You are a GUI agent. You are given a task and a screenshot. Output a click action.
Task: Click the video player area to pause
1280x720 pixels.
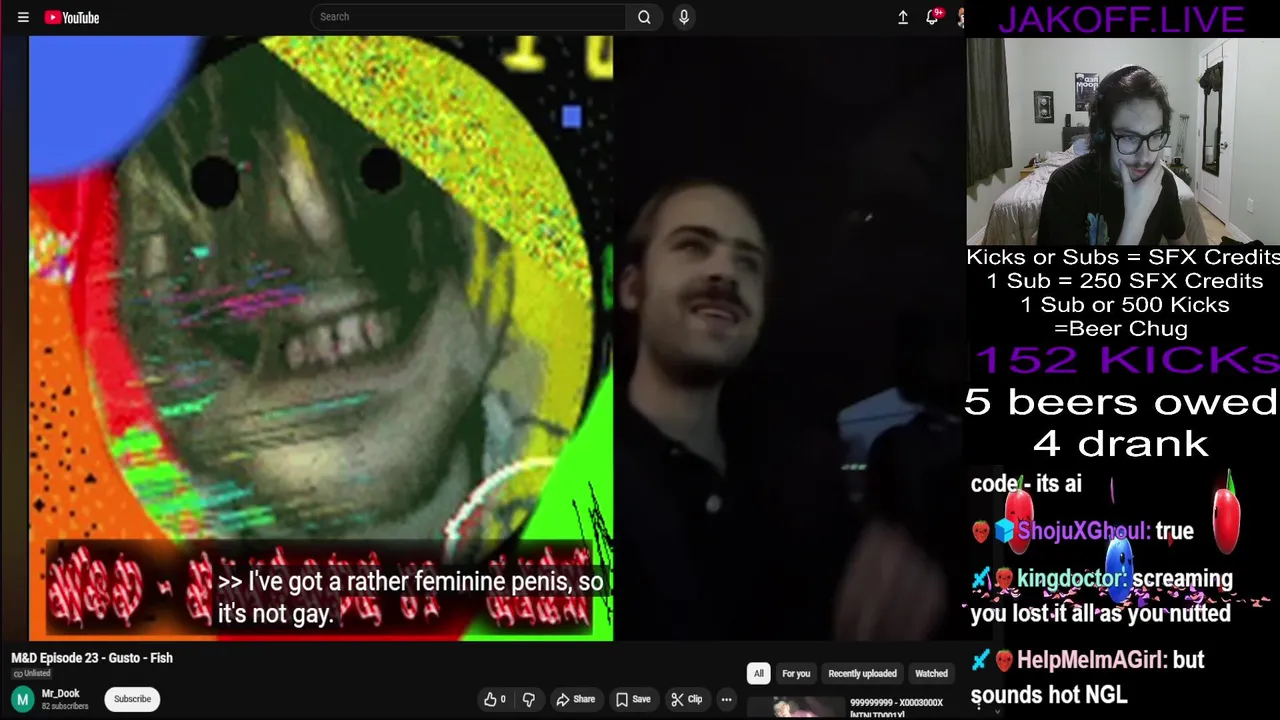click(496, 338)
